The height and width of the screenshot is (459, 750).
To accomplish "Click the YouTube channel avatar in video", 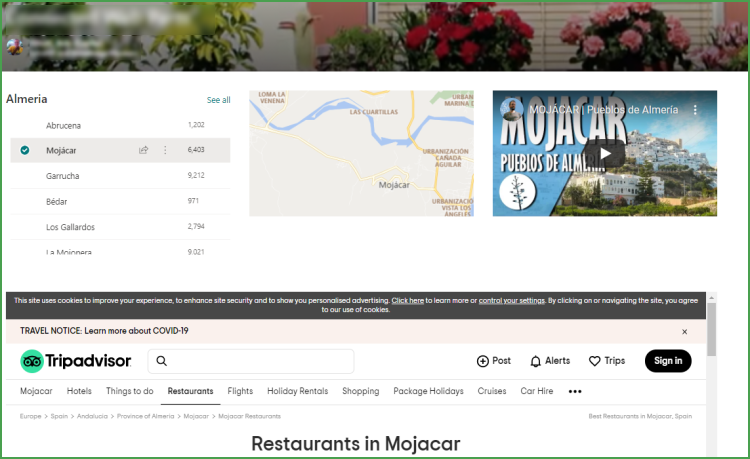I will tap(512, 109).
